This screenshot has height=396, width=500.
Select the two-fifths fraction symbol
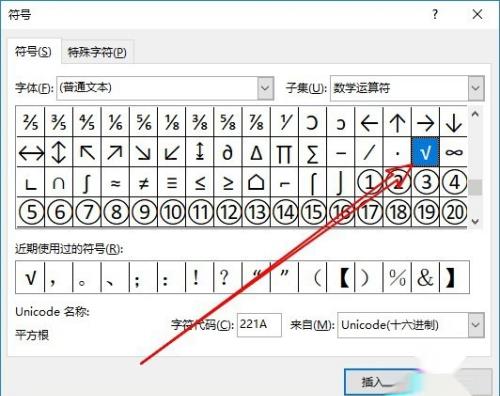click(30, 122)
